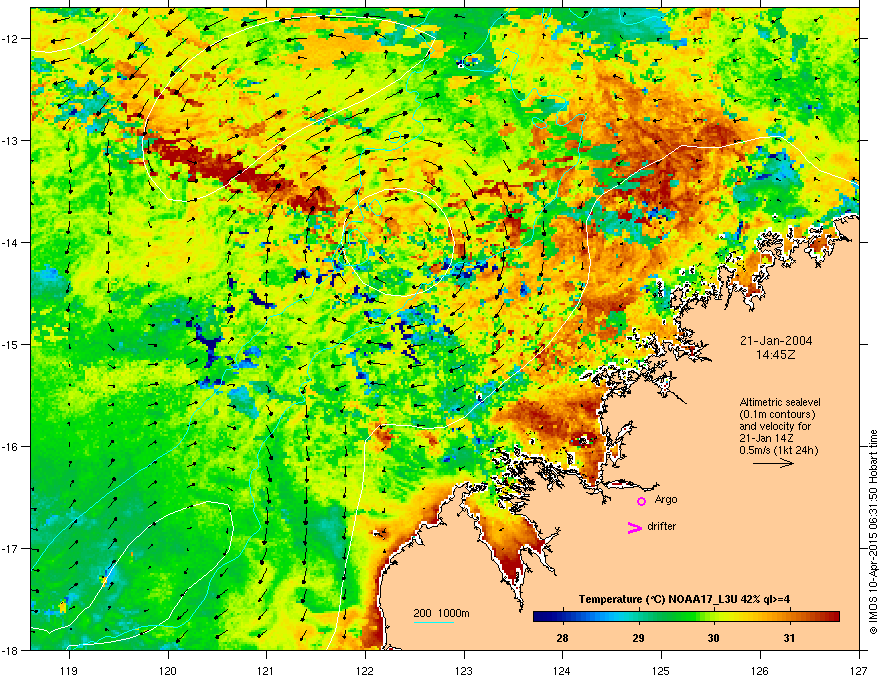Click the magenta Argo circle legend symbol
The image size is (880, 680).
point(641,501)
